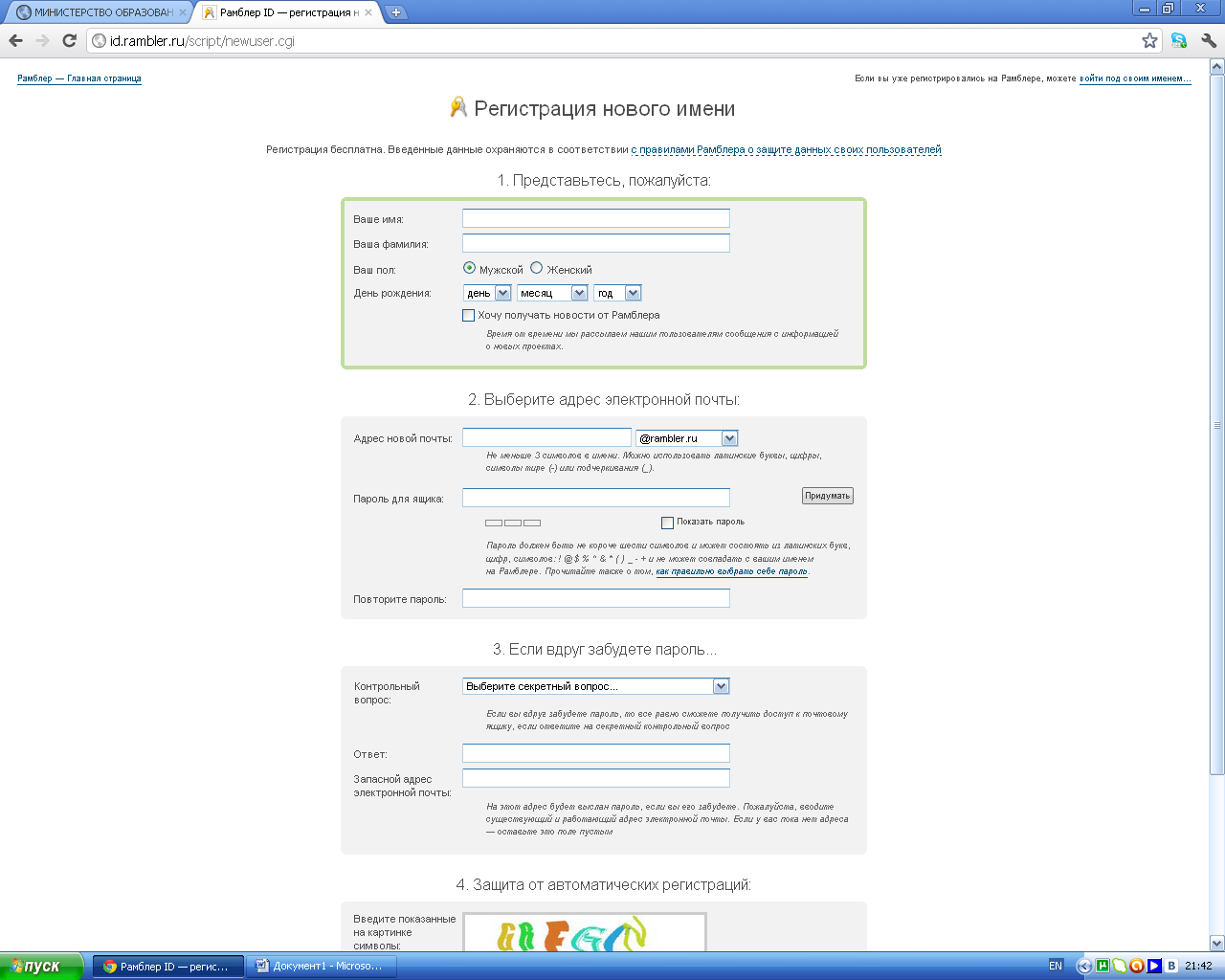This screenshot has width=1225, height=980.
Task: Open the пуск Start menu
Action: click(42, 966)
